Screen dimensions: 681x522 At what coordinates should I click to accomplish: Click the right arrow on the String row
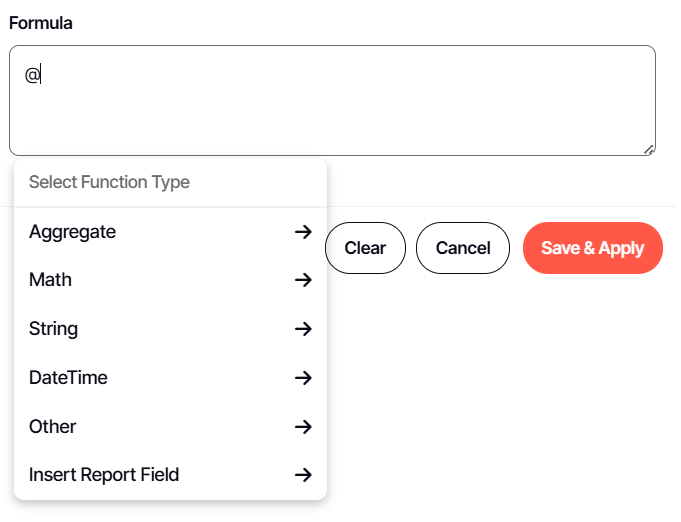303,329
